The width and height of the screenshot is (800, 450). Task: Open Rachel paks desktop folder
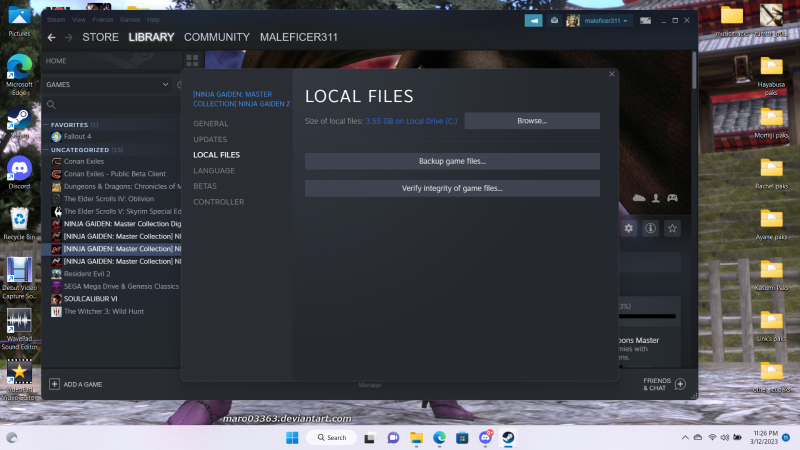coord(771,173)
